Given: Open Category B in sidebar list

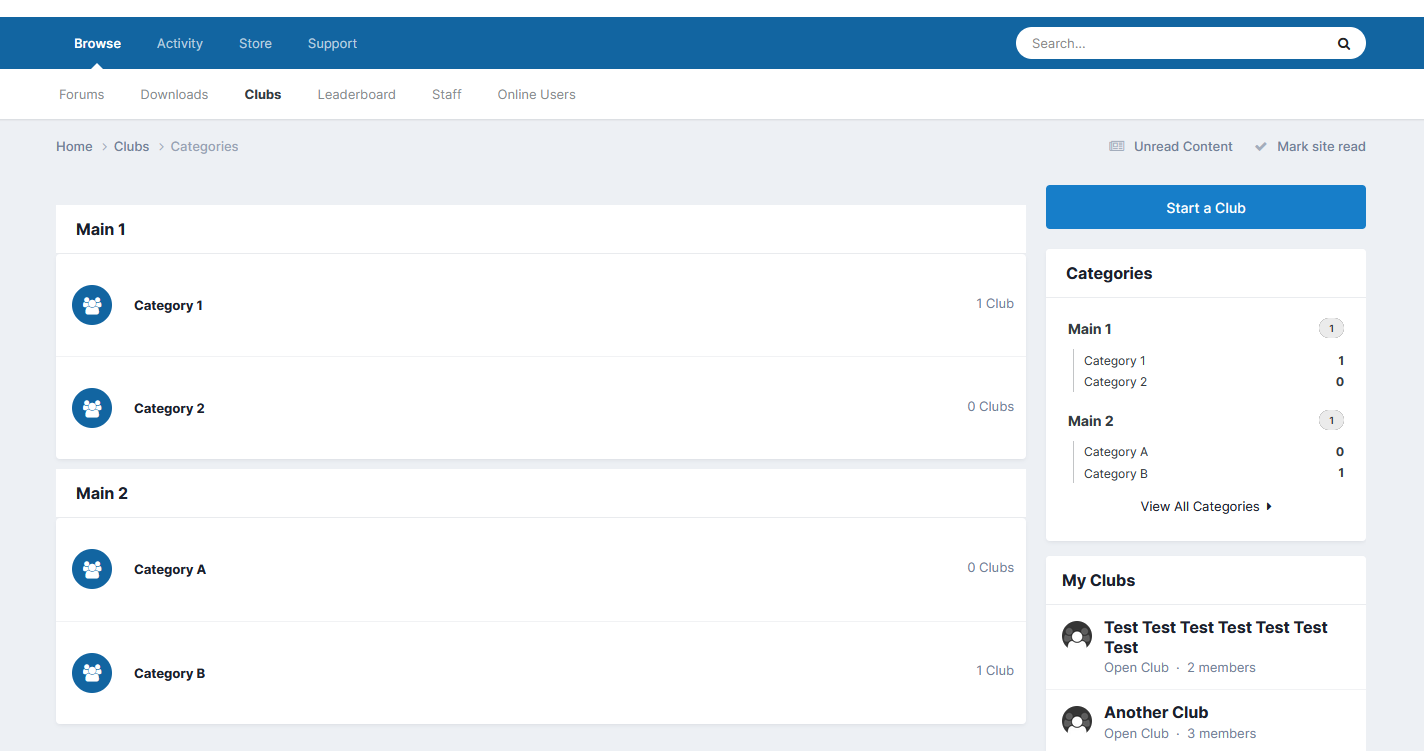Looking at the screenshot, I should pyautogui.click(x=1115, y=474).
